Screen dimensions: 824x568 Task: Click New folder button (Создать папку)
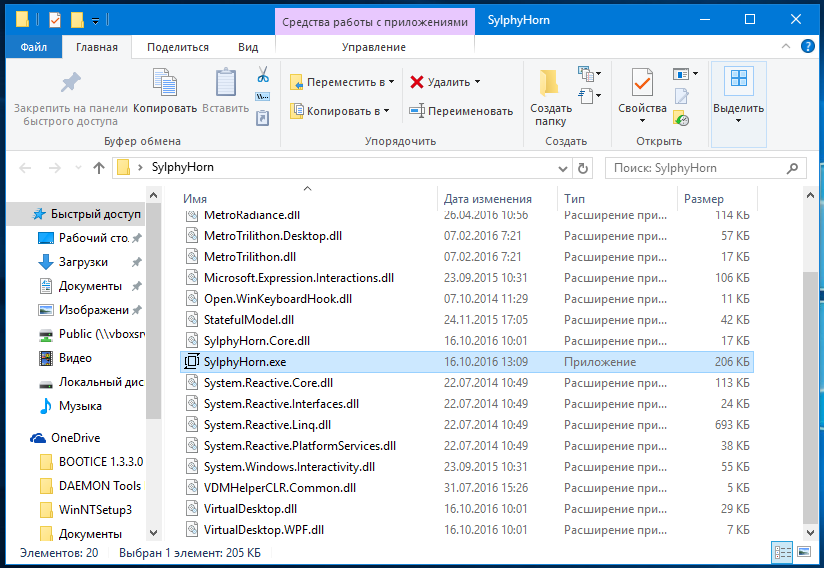(x=550, y=98)
